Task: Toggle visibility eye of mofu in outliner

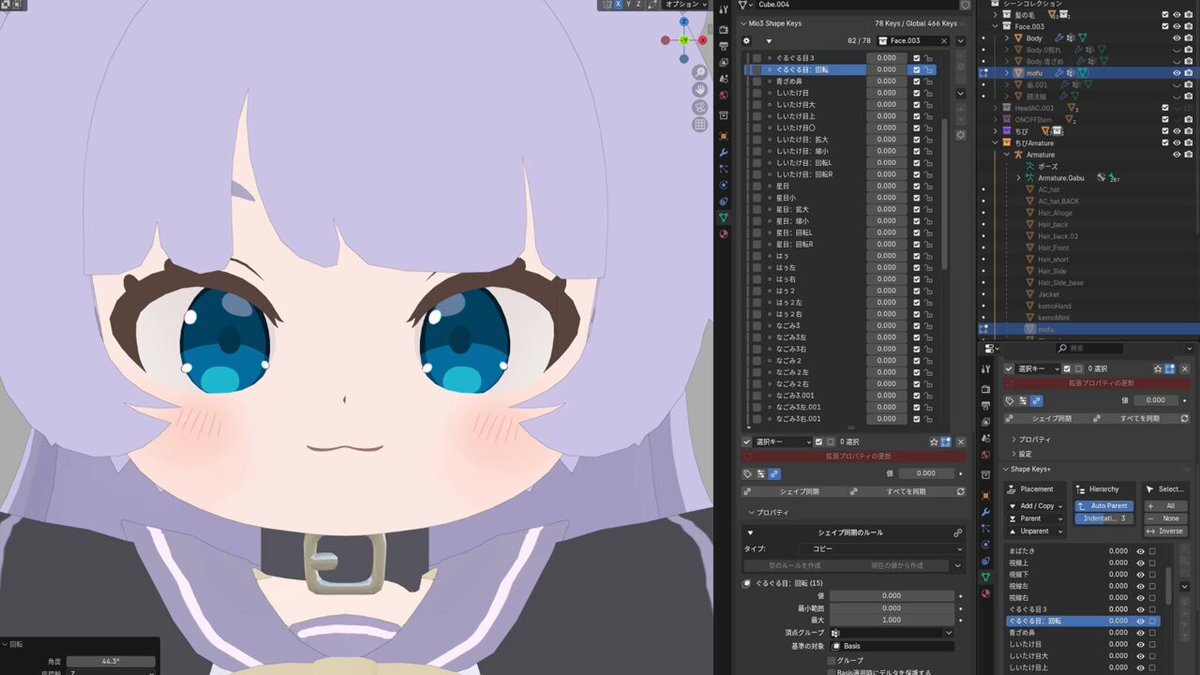Action: pos(1176,73)
